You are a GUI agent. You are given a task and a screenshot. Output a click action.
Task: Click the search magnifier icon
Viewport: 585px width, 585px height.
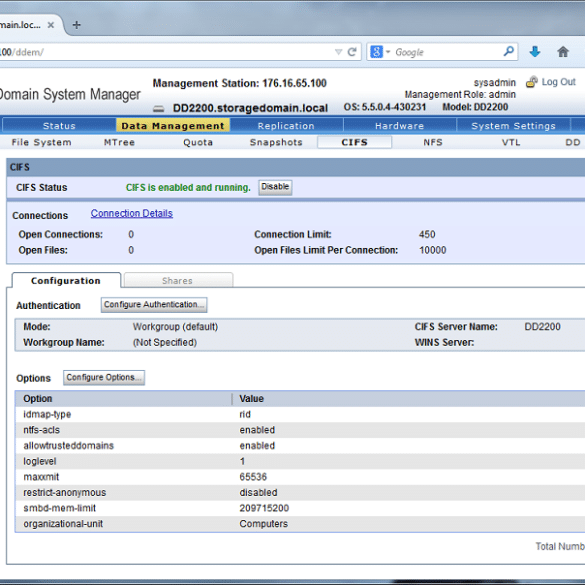coord(509,51)
